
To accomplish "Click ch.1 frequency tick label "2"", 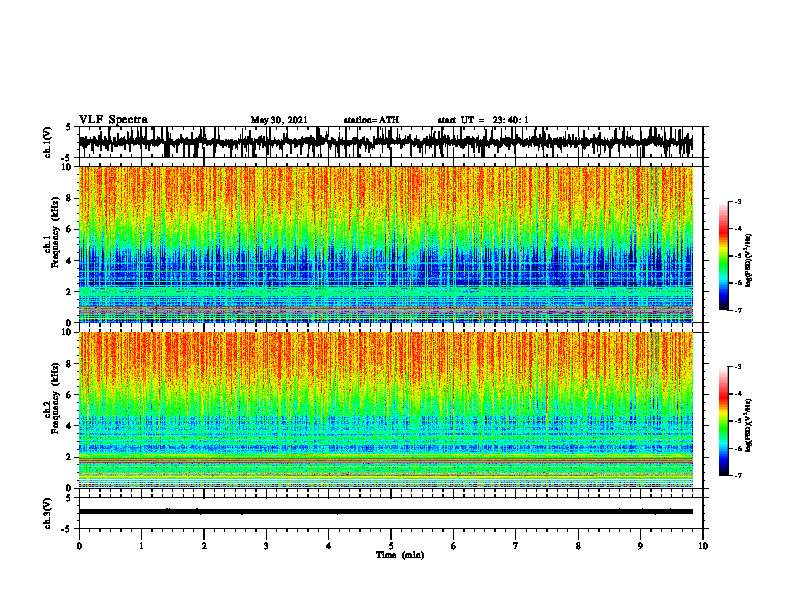I will (69, 292).
